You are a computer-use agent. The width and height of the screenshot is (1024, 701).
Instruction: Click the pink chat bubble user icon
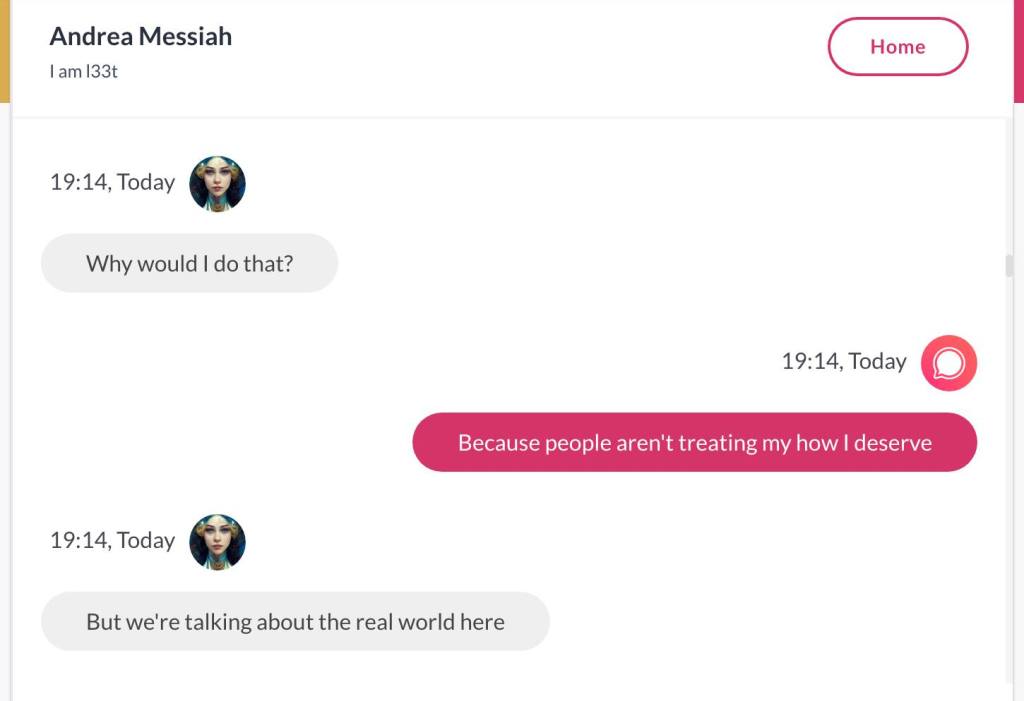pyautogui.click(x=948, y=362)
